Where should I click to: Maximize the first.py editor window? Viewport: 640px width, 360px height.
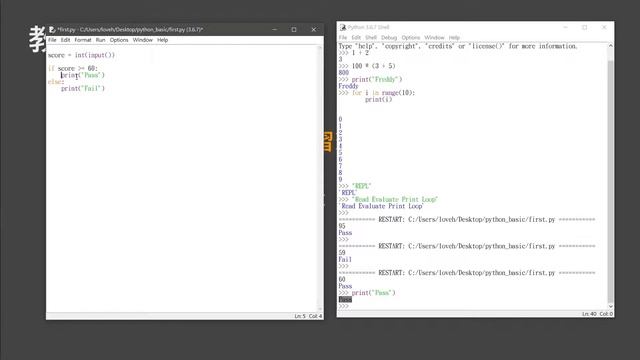click(294, 29)
